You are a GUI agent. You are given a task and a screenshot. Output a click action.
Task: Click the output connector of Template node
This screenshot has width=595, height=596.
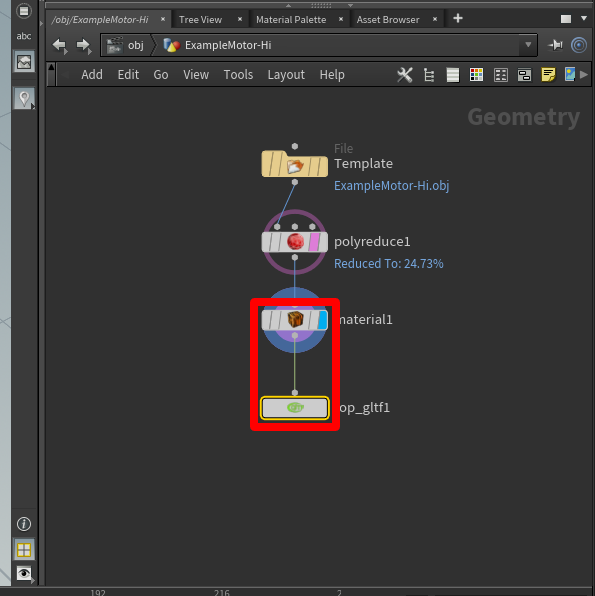[x=295, y=182]
